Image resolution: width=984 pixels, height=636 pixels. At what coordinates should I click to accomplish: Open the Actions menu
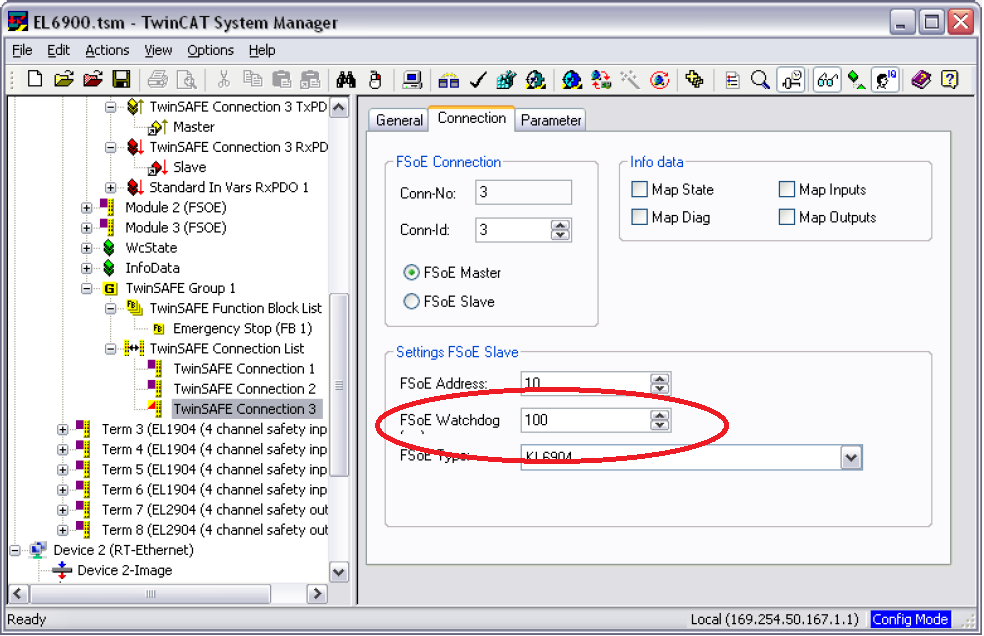point(107,50)
